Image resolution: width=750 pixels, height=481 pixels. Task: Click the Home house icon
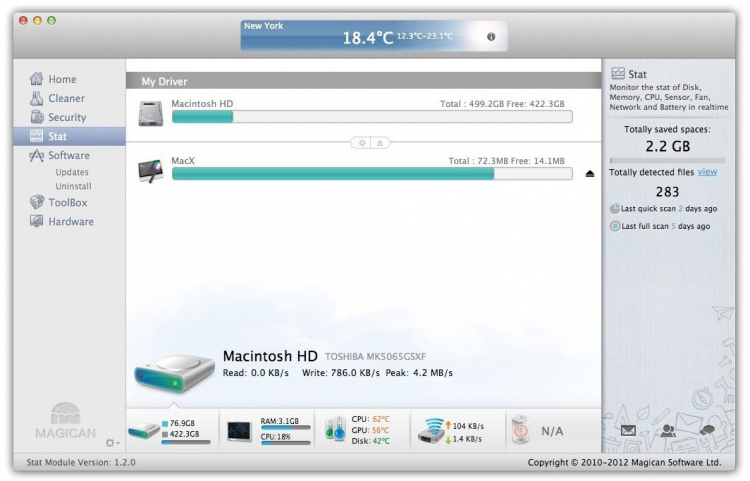point(36,78)
